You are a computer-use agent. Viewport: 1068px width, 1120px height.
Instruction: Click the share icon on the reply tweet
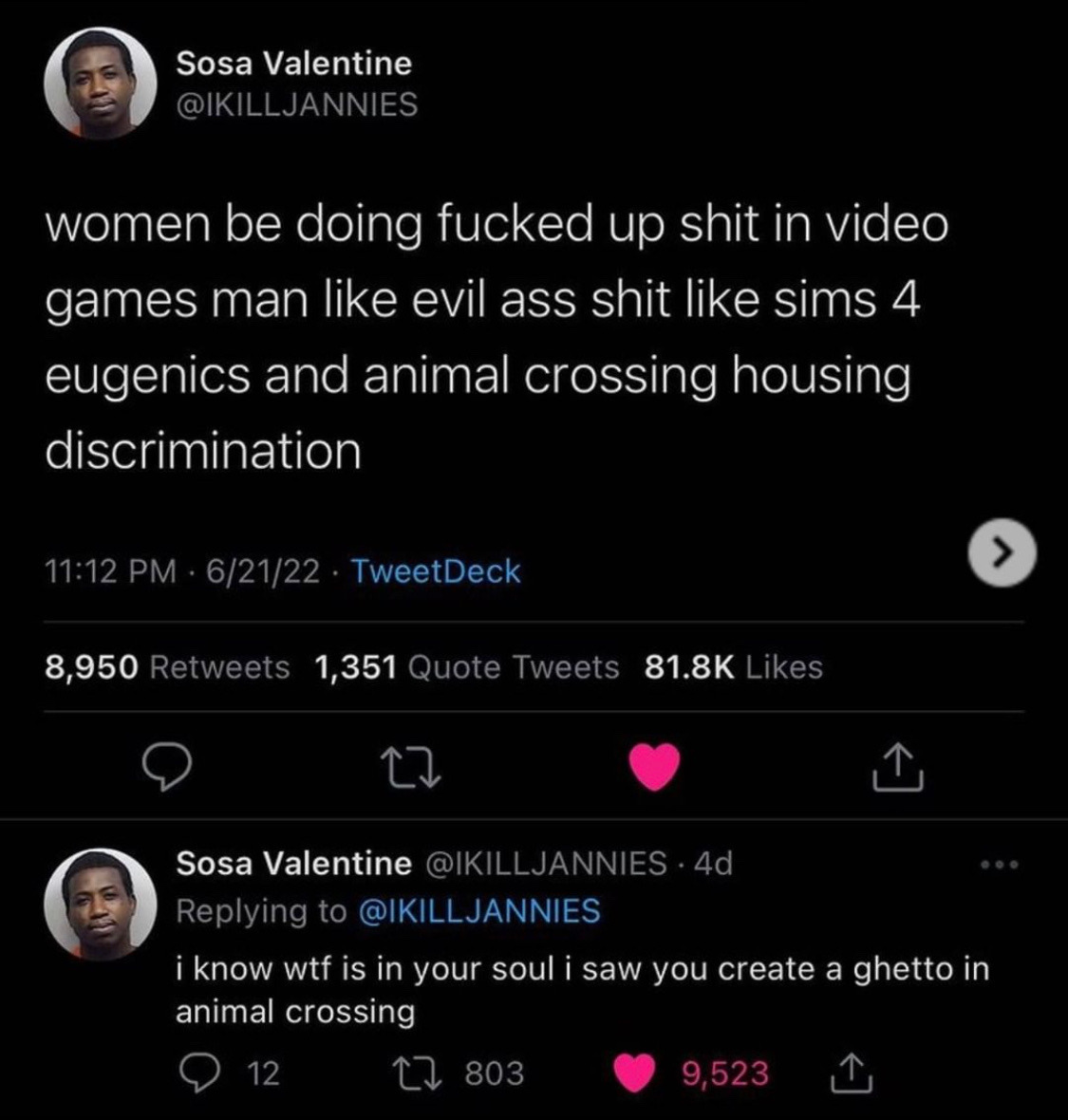(852, 1073)
